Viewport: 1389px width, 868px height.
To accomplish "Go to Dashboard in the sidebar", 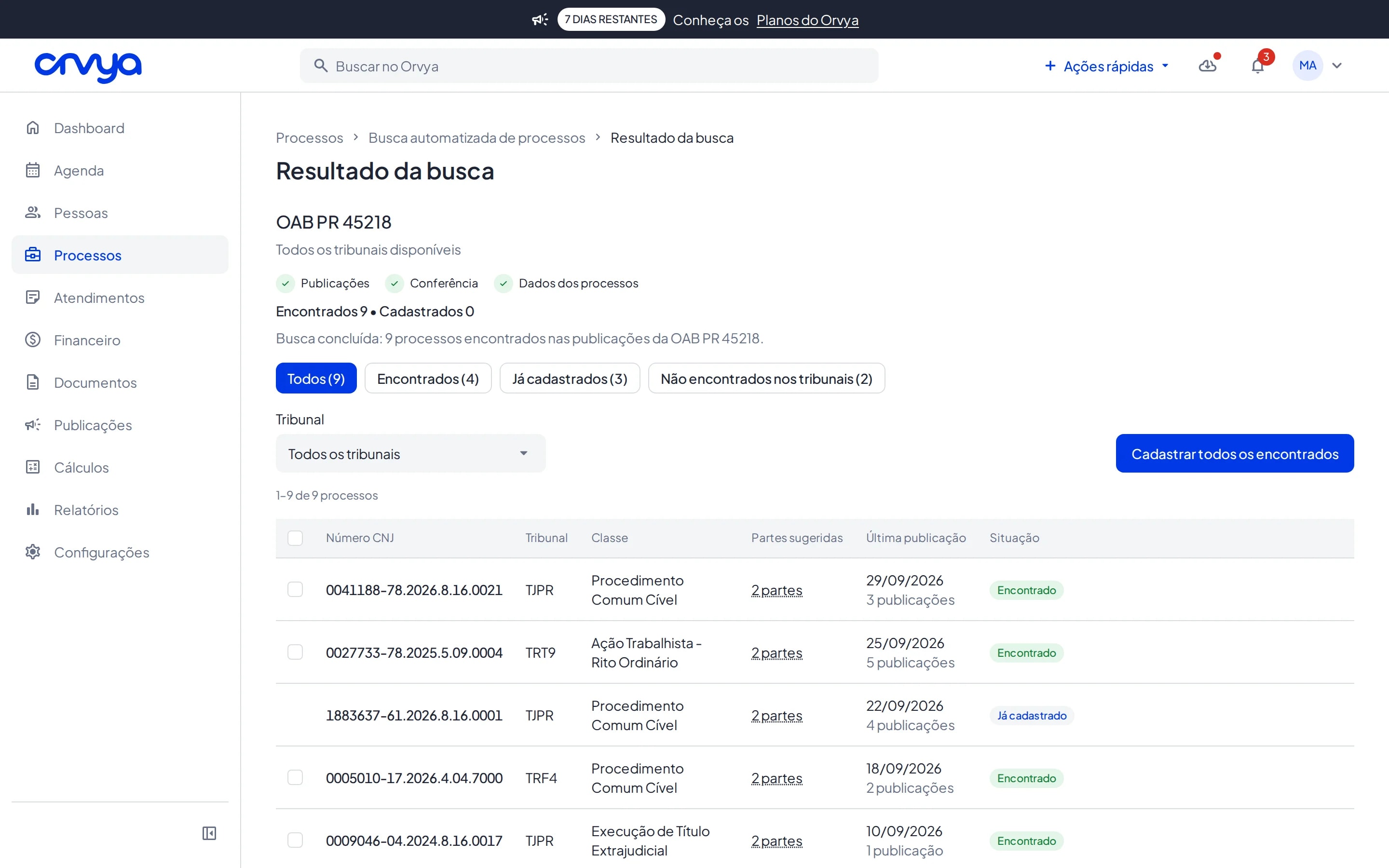I will click(x=120, y=127).
